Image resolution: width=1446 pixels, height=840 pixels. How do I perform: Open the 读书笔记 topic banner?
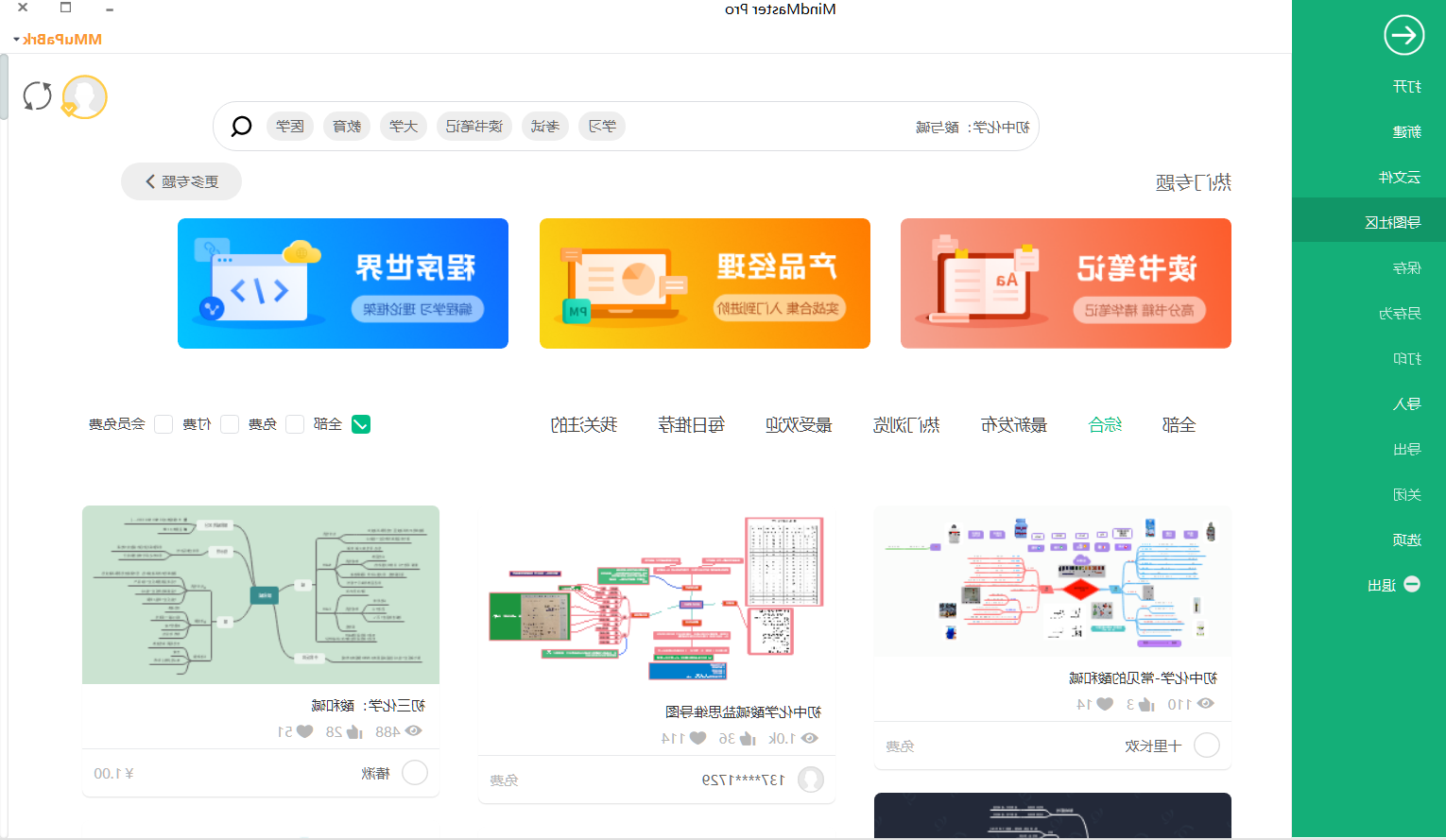click(x=1066, y=283)
